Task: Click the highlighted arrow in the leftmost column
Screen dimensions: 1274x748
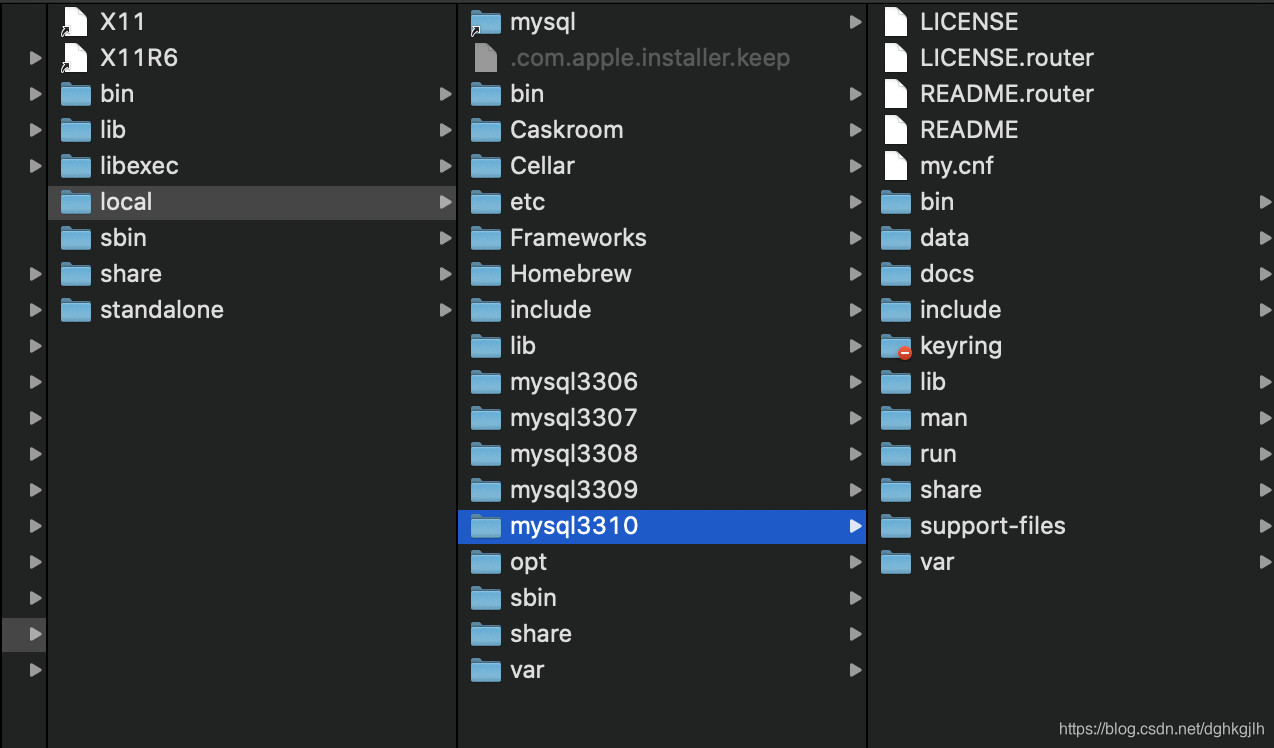Action: point(36,634)
